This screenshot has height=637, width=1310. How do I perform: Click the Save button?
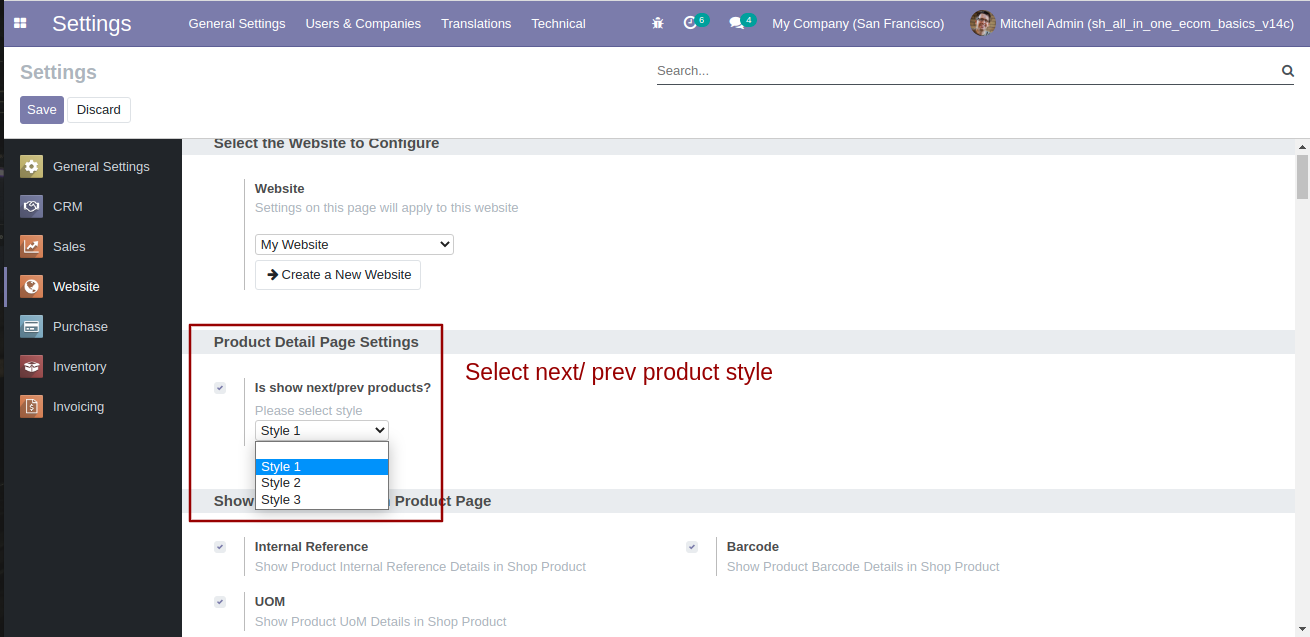(42, 110)
